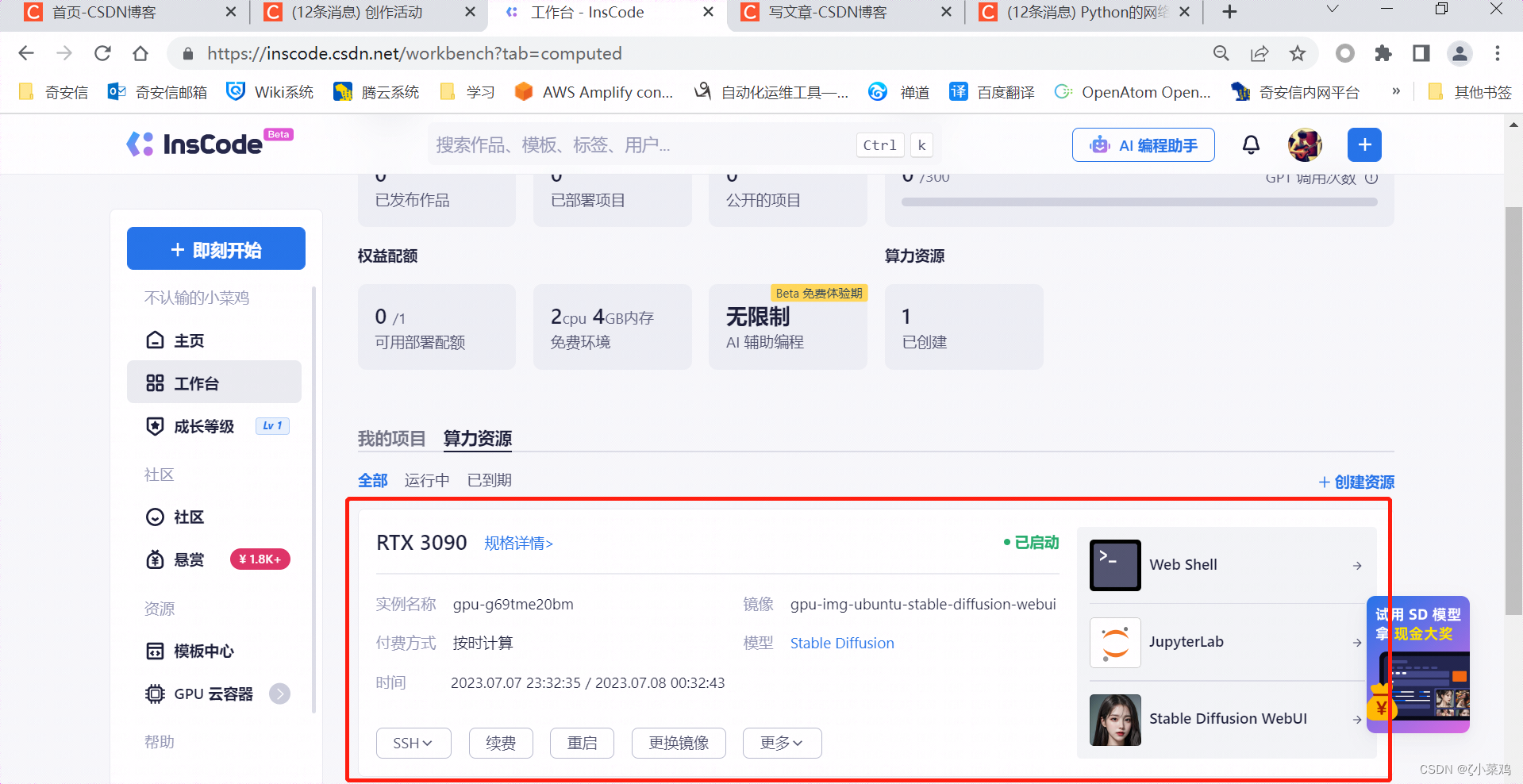This screenshot has width=1523, height=784.
Task: Toggle the browser side panel
Action: pyautogui.click(x=1421, y=53)
